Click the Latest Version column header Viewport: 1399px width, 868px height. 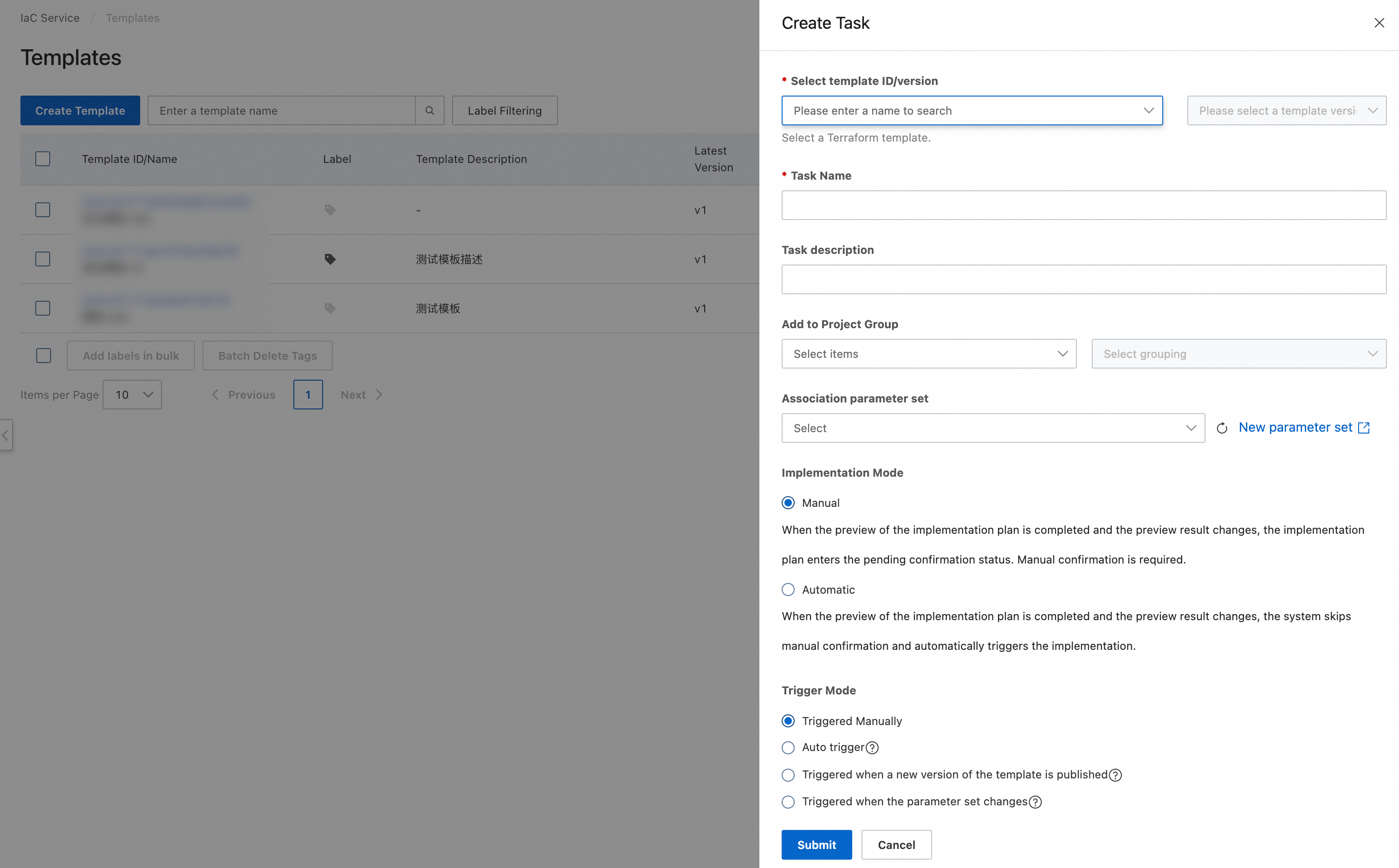tap(713, 159)
